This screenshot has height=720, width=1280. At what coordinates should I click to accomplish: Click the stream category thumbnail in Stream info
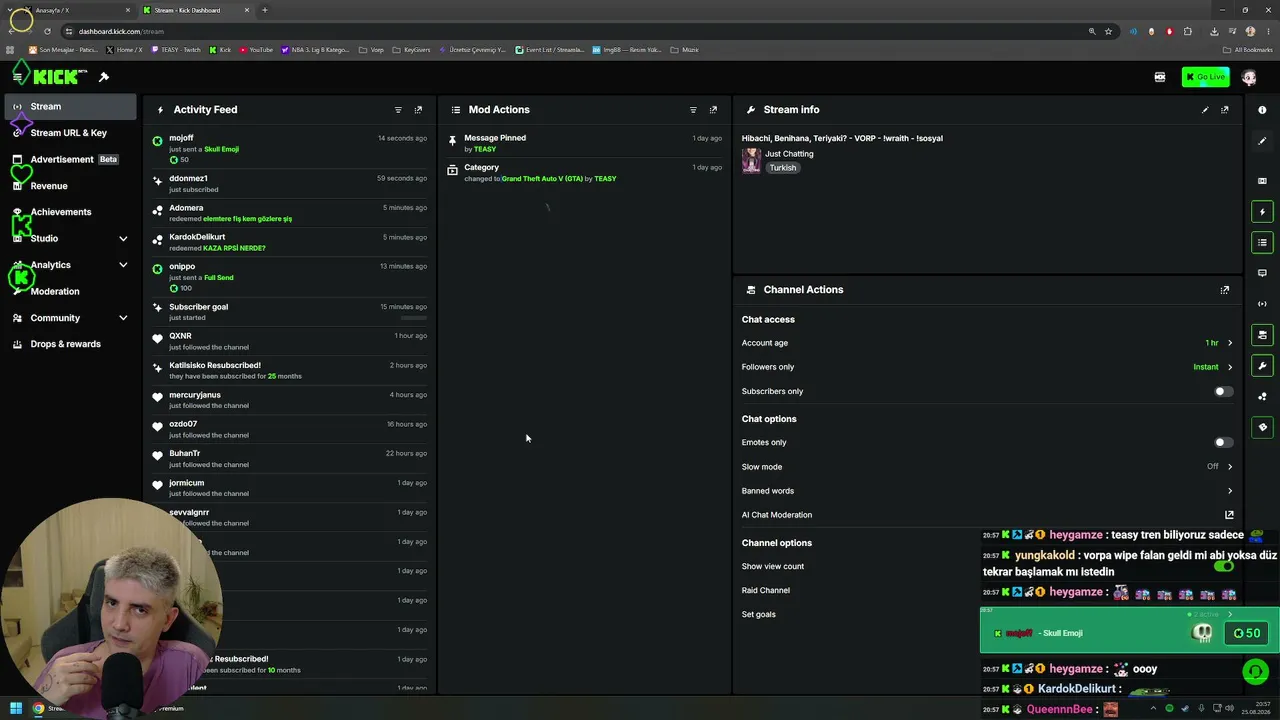751,161
